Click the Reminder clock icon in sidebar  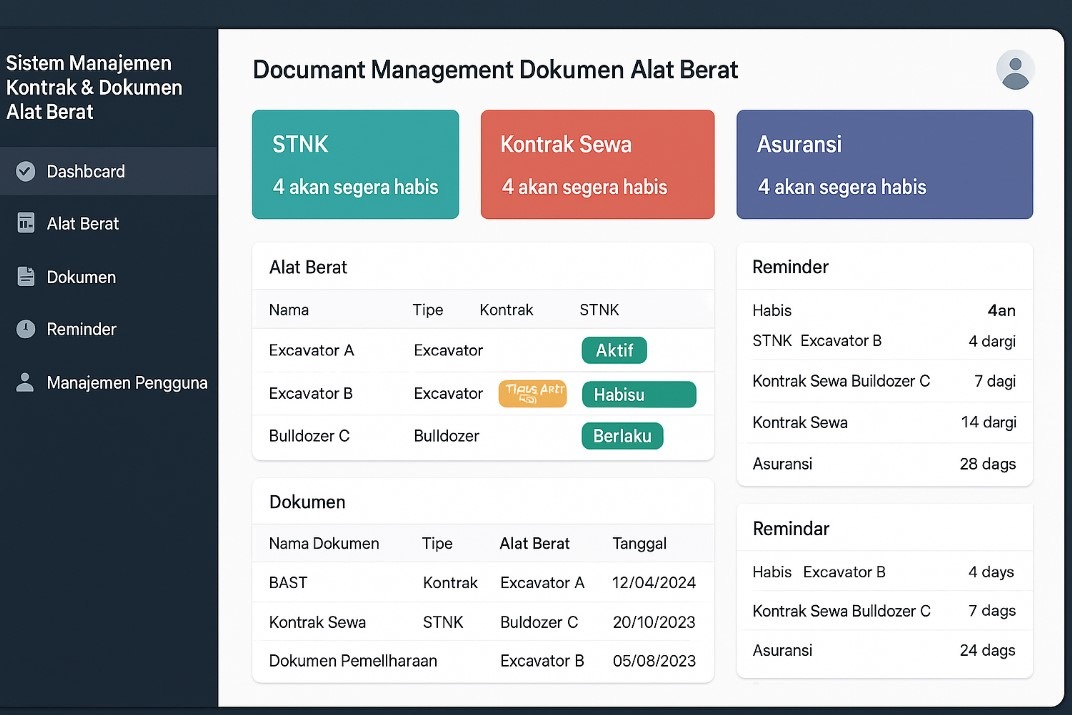[x=26, y=329]
